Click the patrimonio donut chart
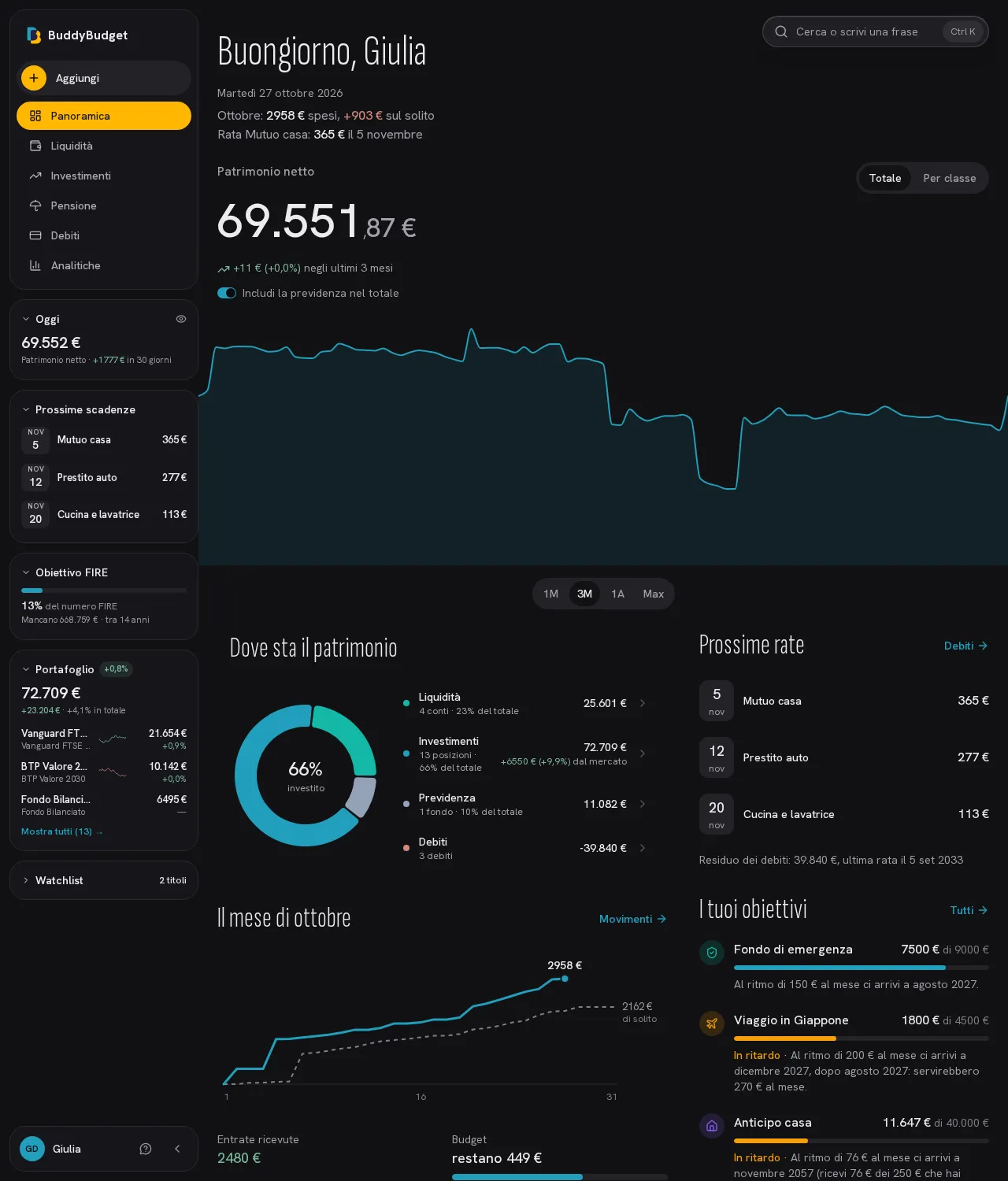This screenshot has width=1008, height=1181. (x=306, y=776)
